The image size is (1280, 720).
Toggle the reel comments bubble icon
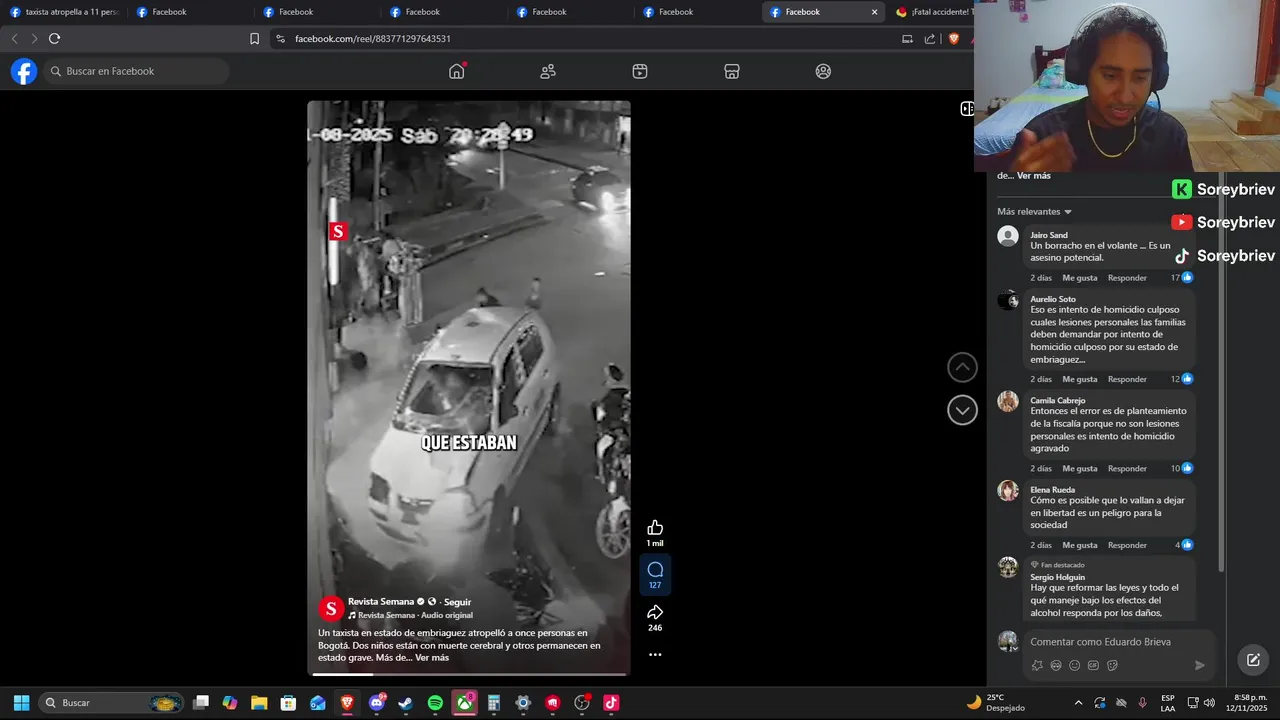(655, 569)
